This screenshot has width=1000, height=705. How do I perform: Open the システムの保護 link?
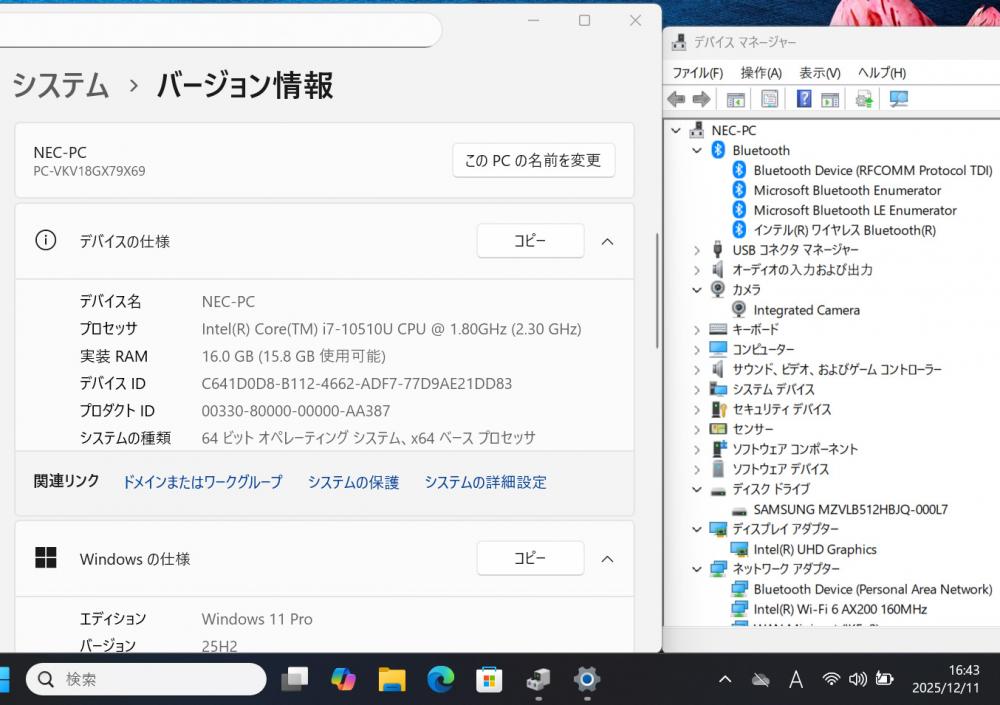pyautogui.click(x=353, y=482)
